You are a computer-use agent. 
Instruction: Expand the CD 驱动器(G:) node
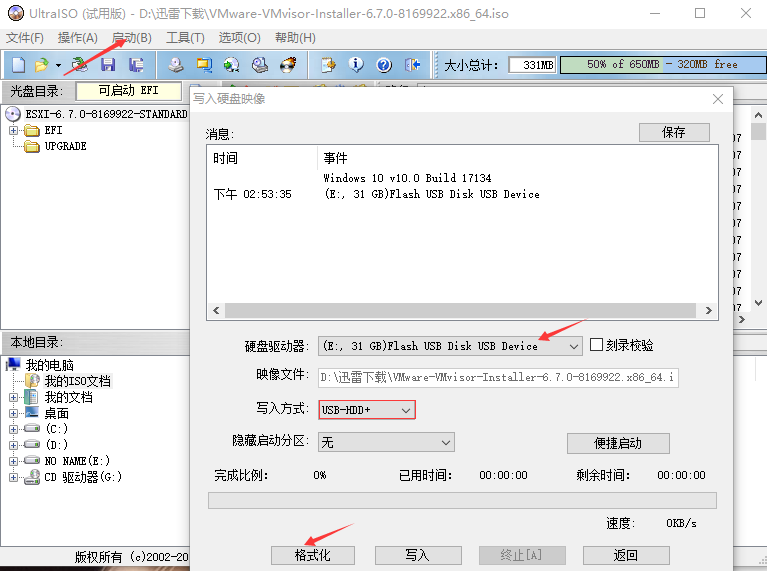tap(13, 477)
